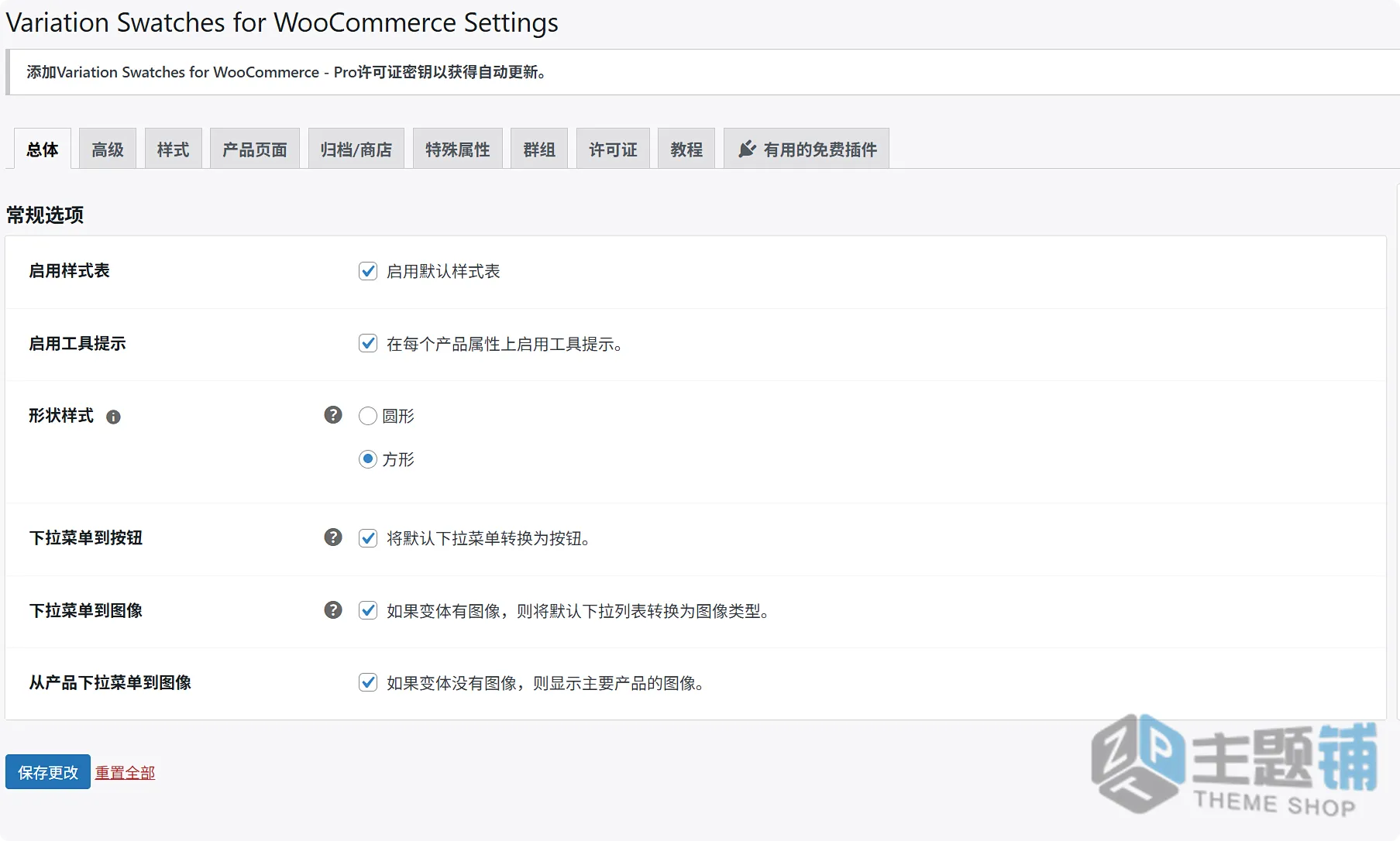Click the 重置全部 link

(125, 773)
